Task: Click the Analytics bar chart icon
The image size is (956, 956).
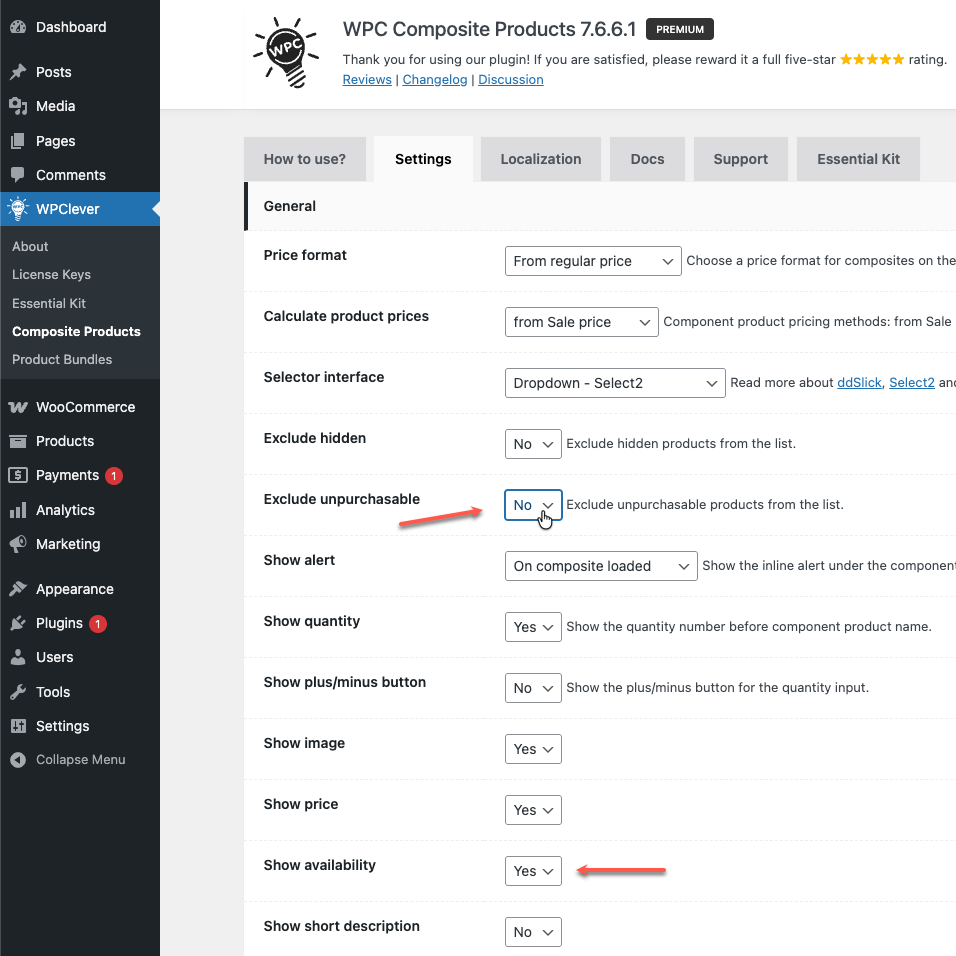Action: [18, 510]
